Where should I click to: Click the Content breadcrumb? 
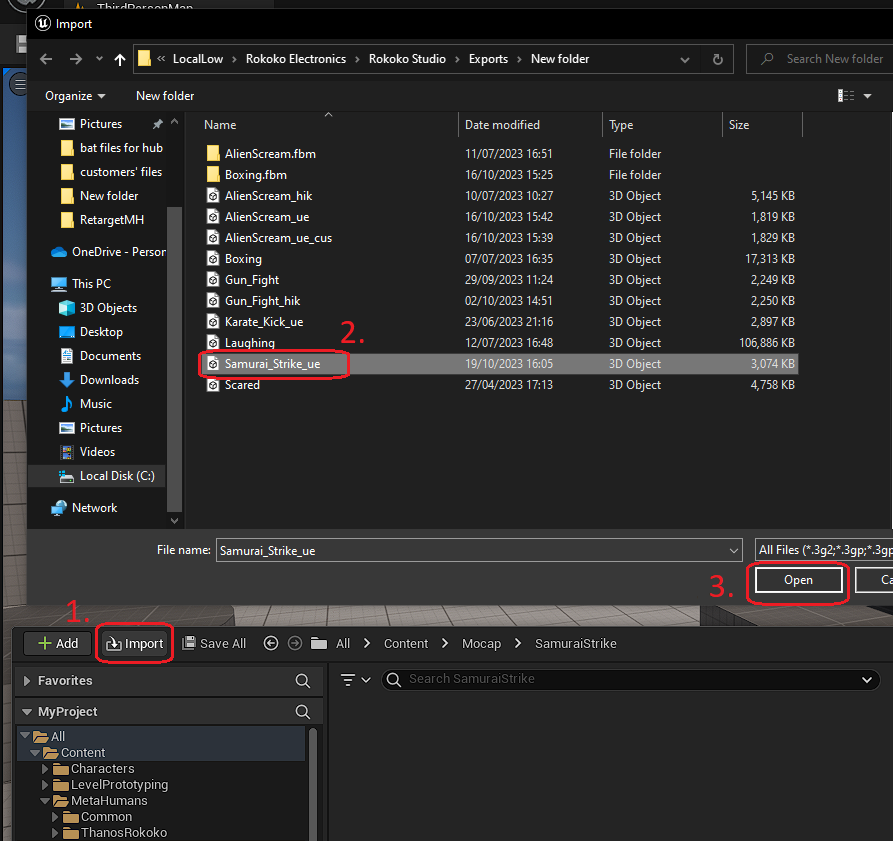pyautogui.click(x=405, y=643)
